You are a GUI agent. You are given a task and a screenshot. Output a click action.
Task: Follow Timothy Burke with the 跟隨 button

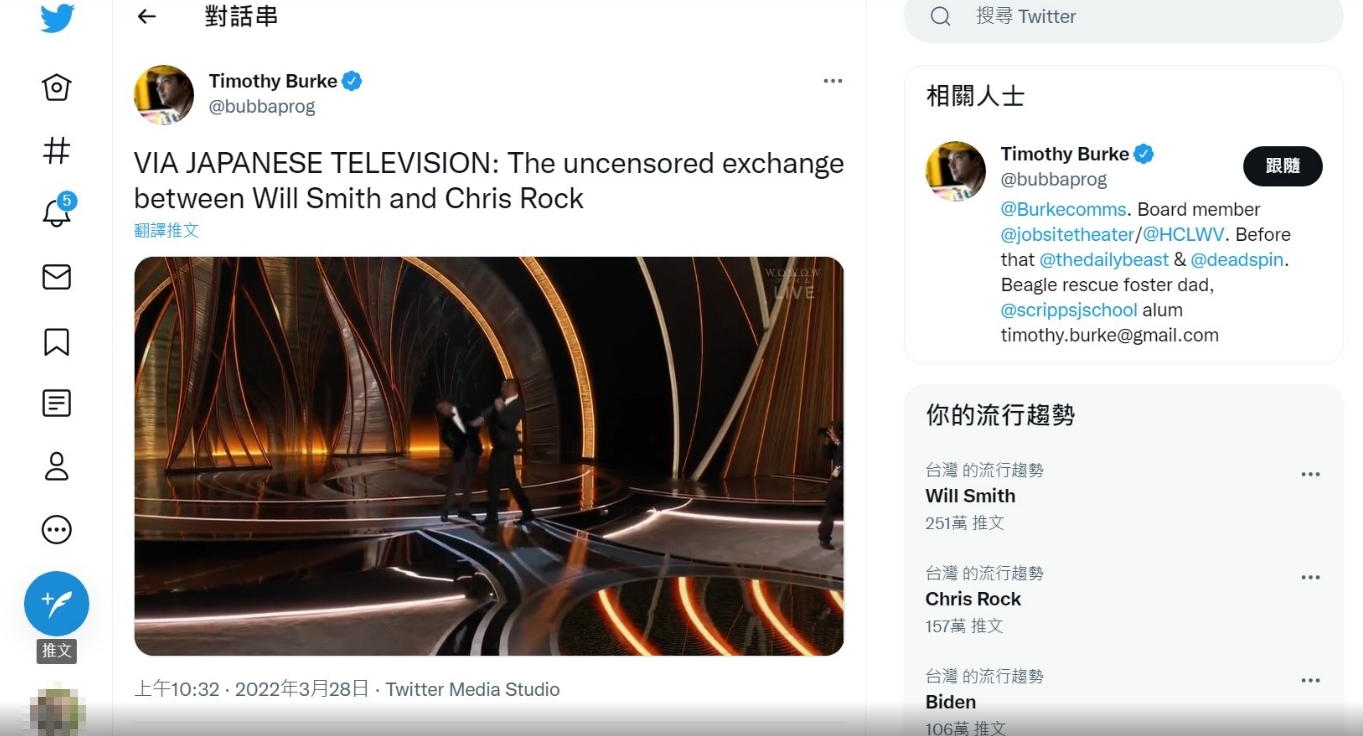point(1282,166)
